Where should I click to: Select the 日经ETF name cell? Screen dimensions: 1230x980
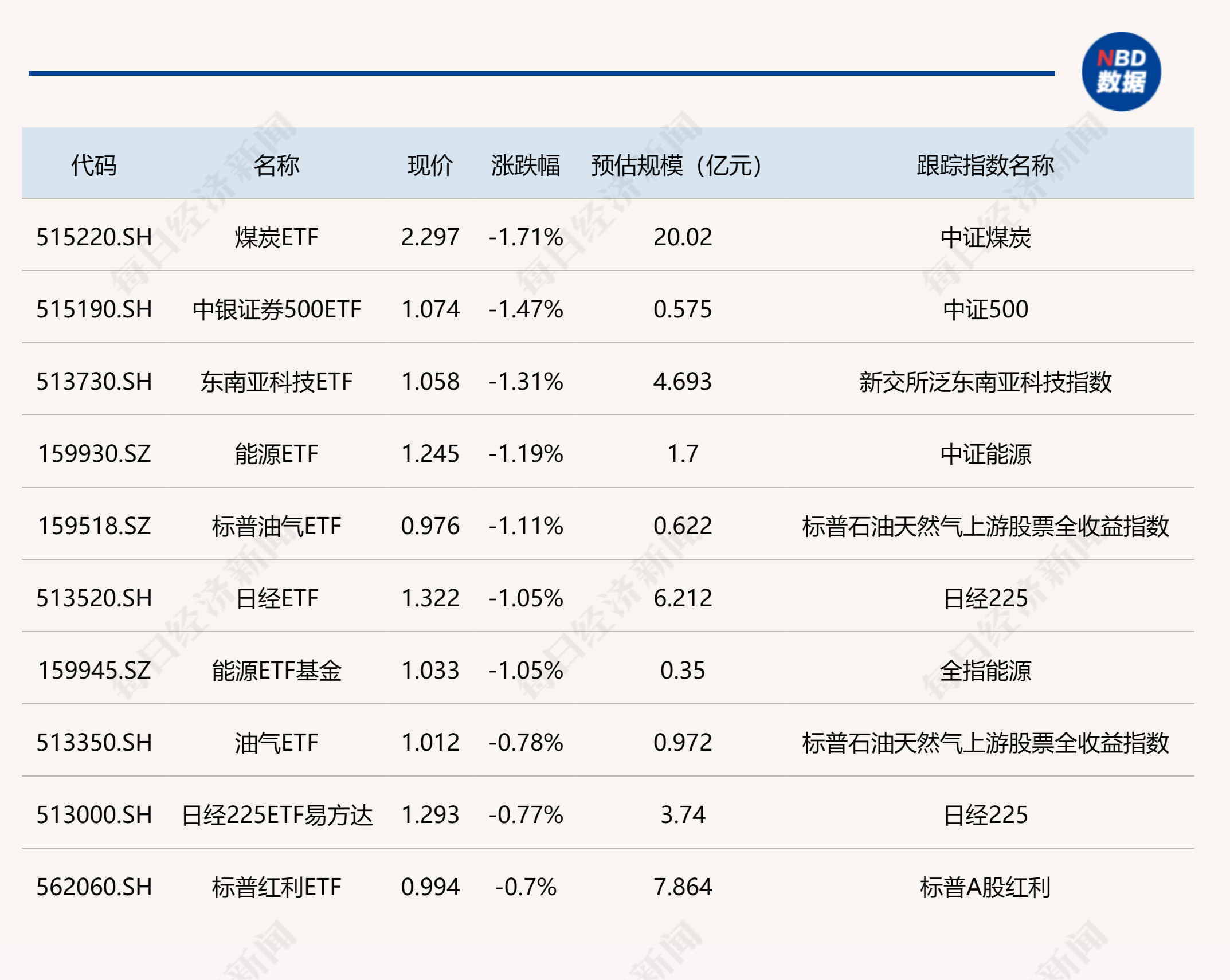276,598
